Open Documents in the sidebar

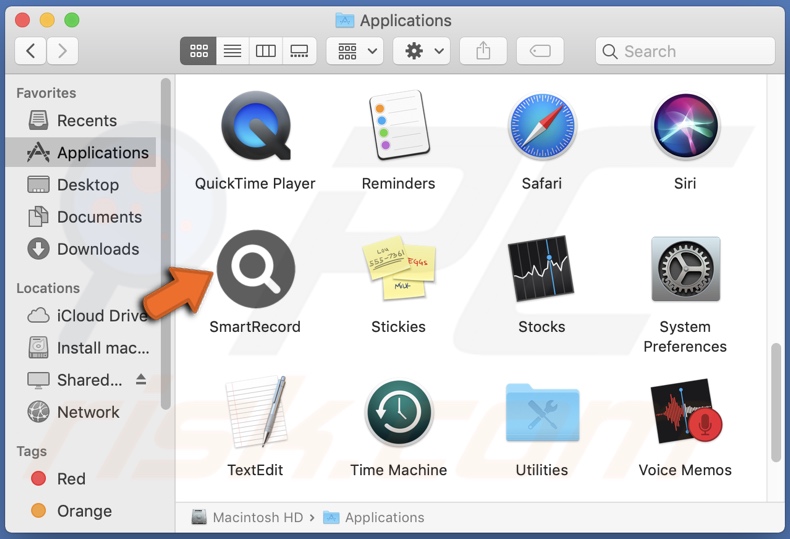click(81, 217)
